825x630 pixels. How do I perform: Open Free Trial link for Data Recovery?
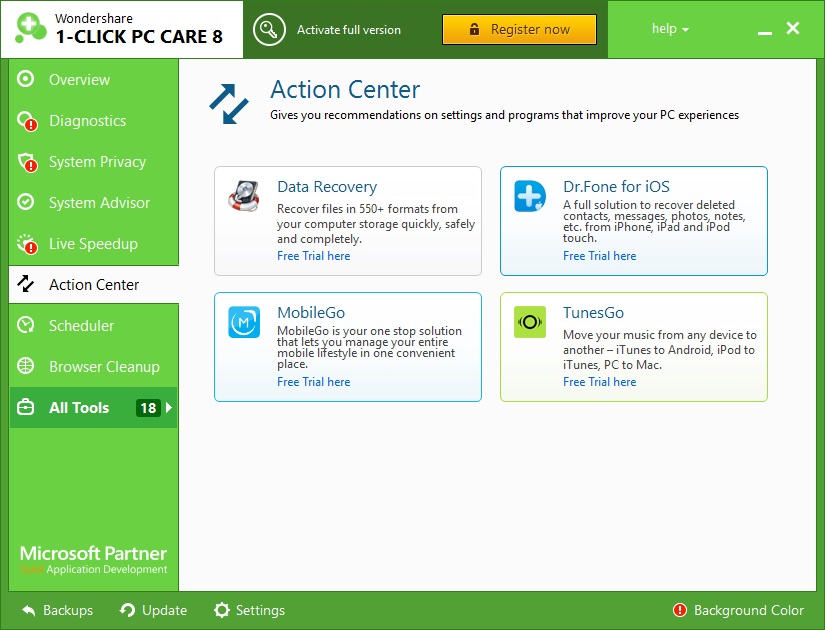[x=314, y=256]
